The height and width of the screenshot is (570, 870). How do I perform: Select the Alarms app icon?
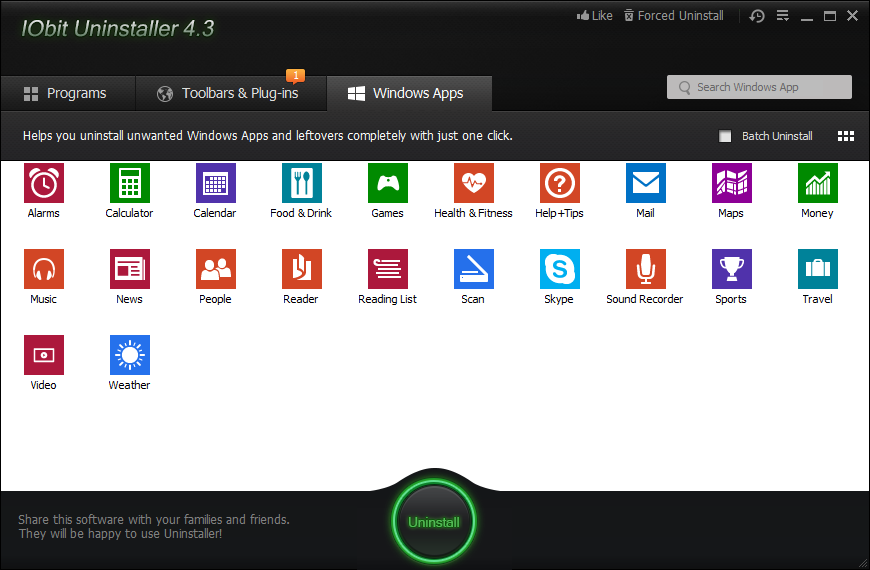[x=44, y=183]
